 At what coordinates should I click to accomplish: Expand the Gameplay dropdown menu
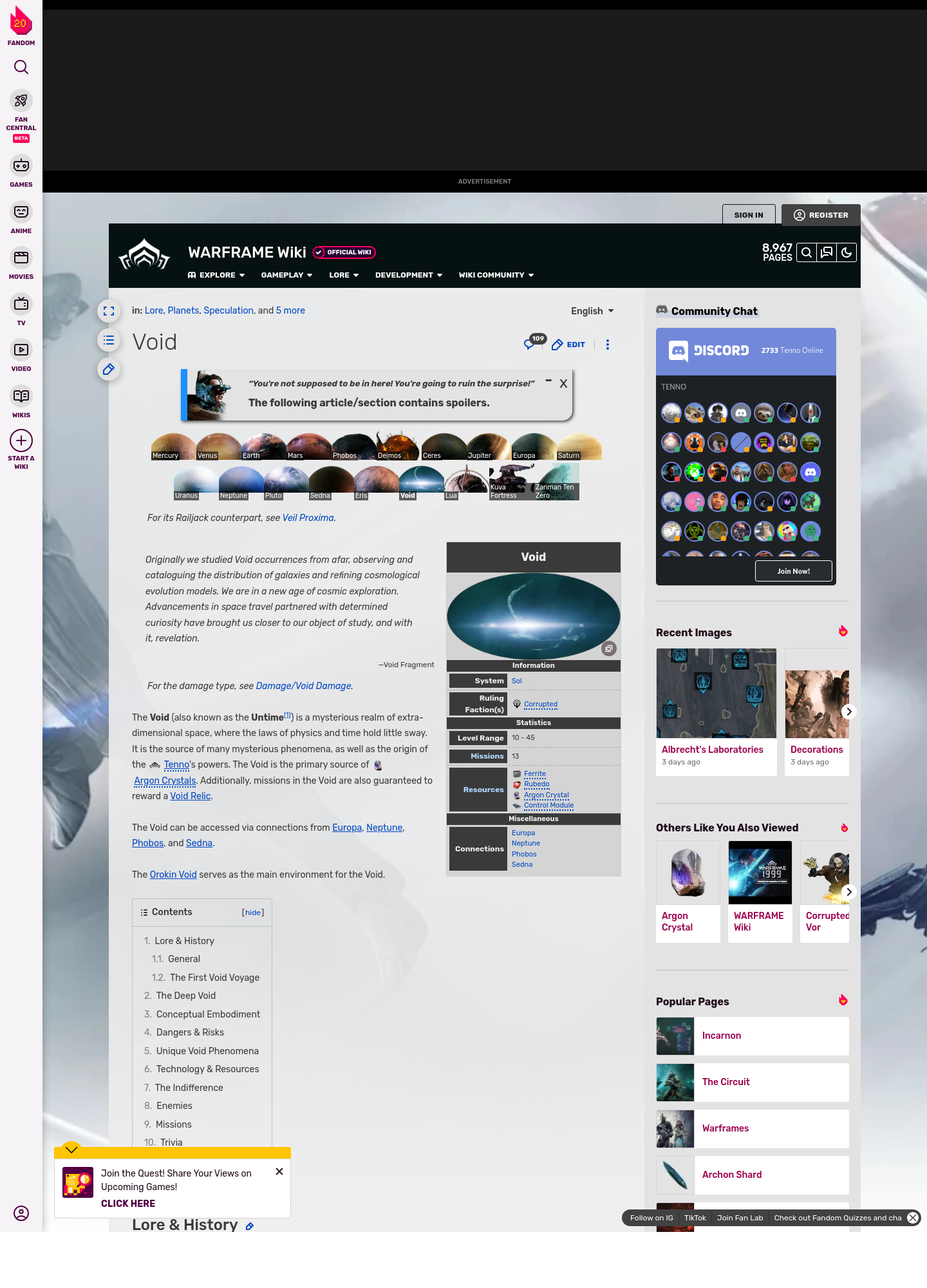[286, 275]
